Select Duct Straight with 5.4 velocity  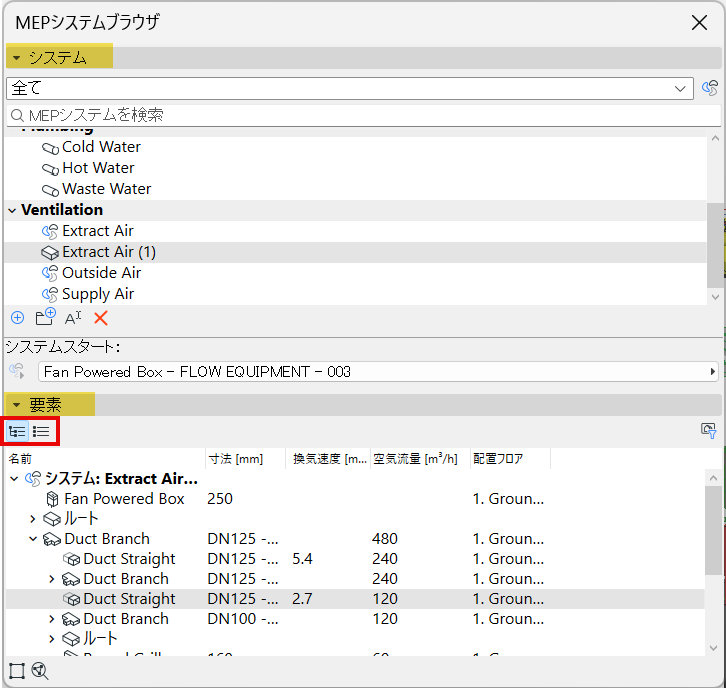(355, 559)
